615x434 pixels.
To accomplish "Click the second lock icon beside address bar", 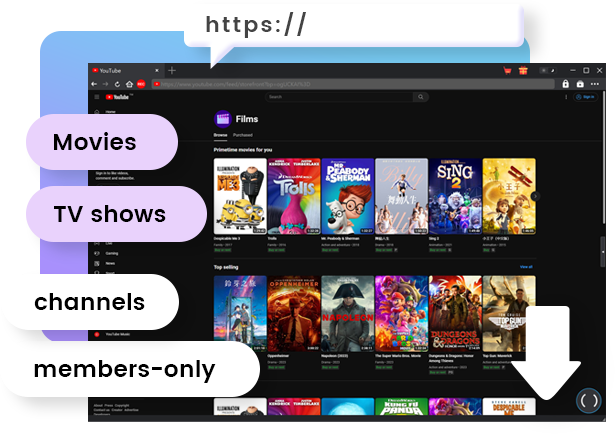I will [x=580, y=84].
